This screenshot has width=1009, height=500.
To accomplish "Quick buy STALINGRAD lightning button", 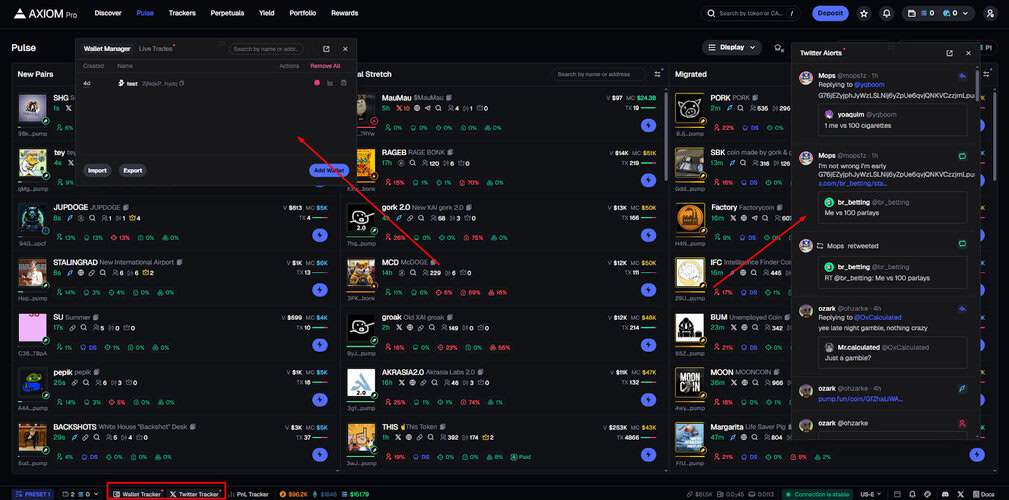I will click(x=320, y=290).
